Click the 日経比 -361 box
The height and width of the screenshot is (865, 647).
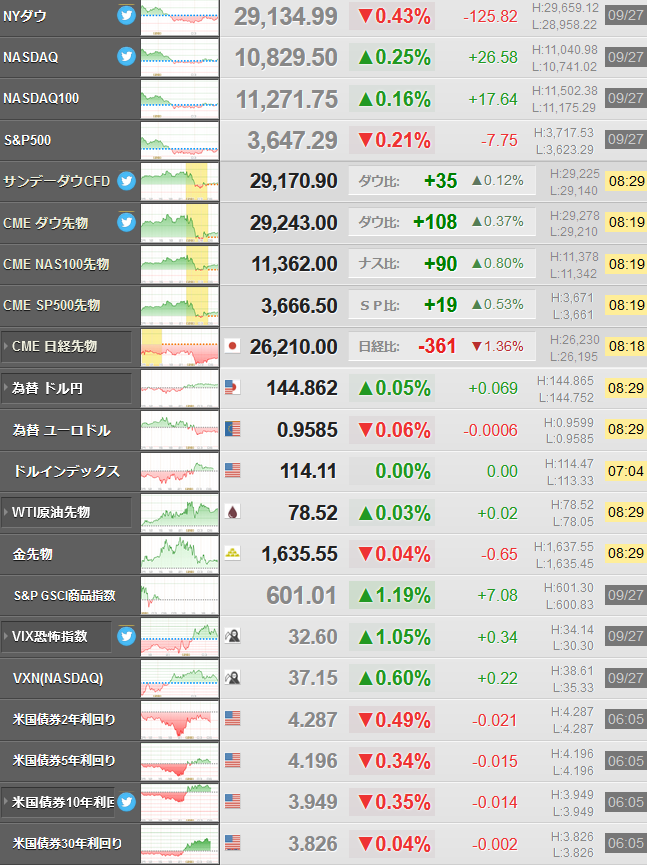[442, 346]
